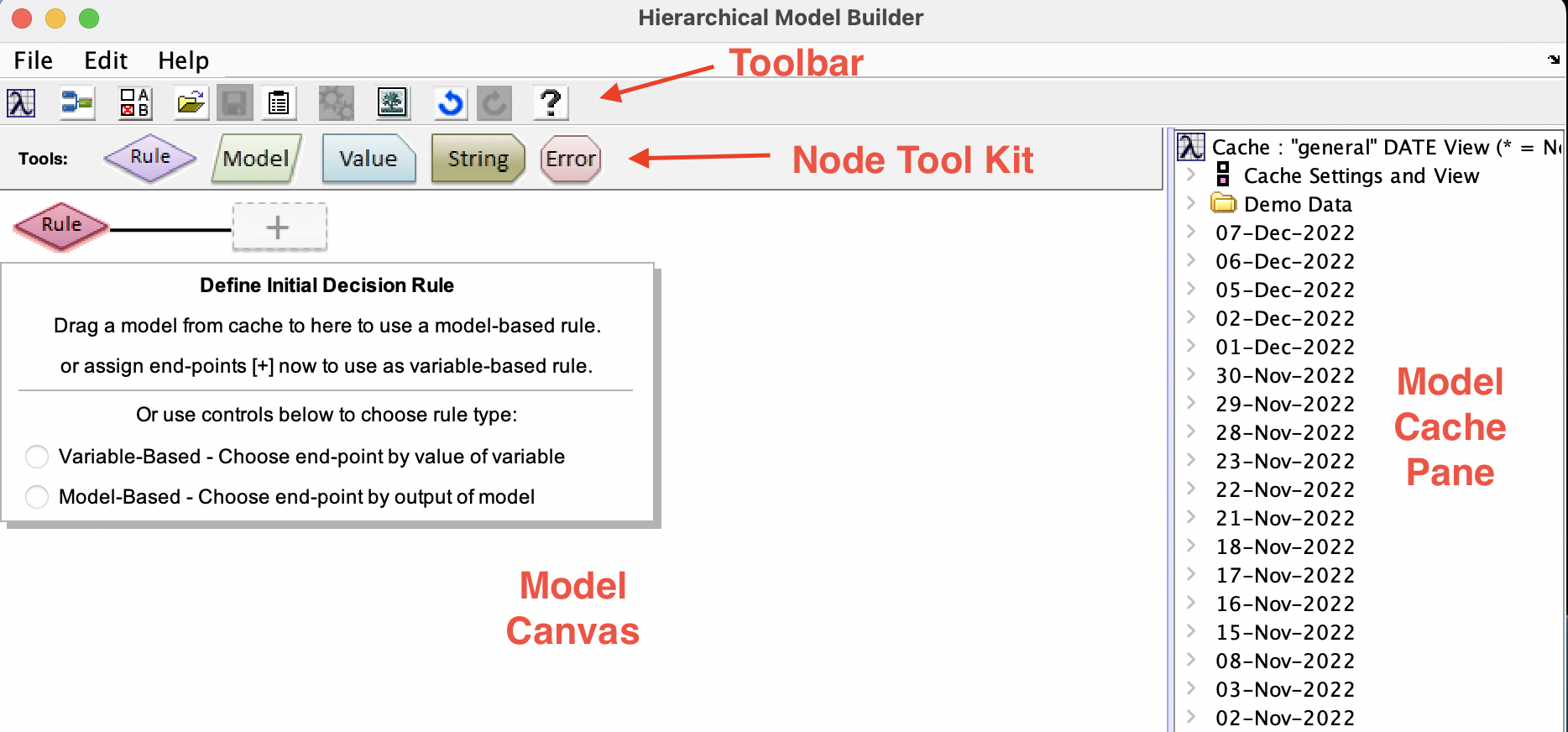Select the 21-Nov-2022 row text
The width and height of the screenshot is (1568, 732).
pos(1285,518)
